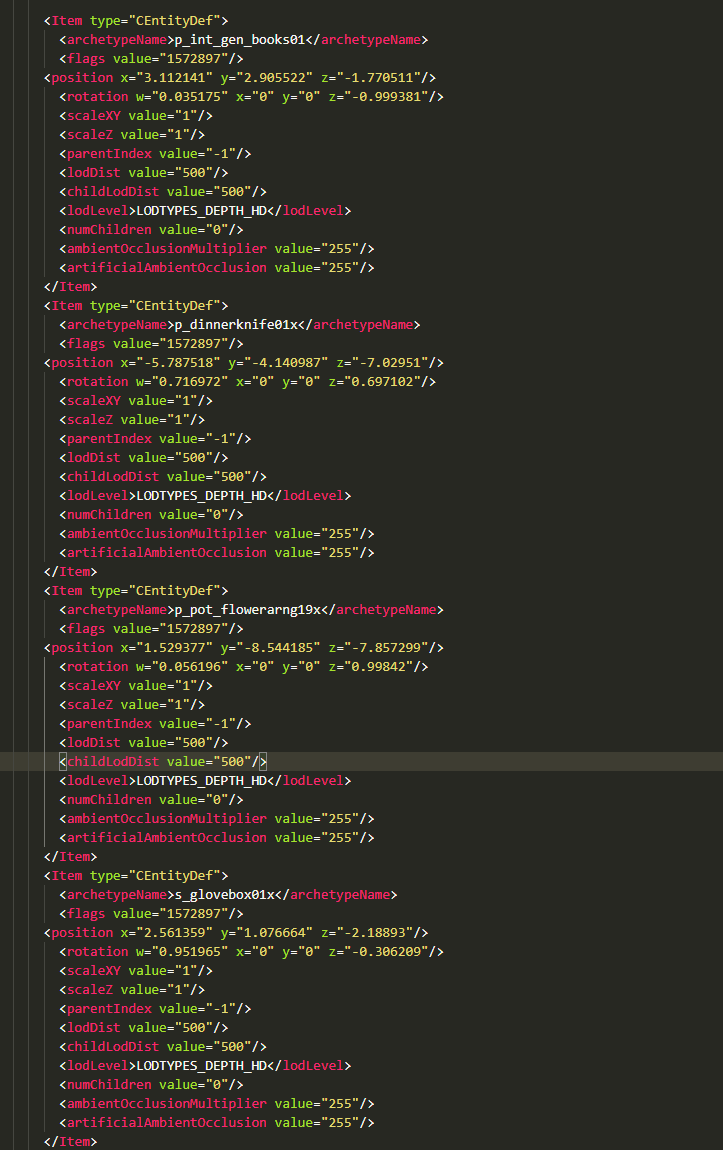Click the archetype name p_pot_flowerarng19x

click(x=248, y=609)
